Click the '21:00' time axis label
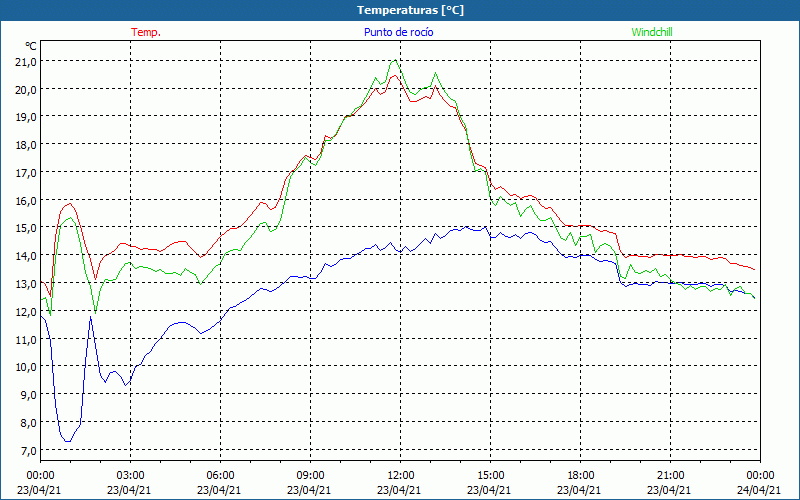The width and height of the screenshot is (800, 500). [670, 475]
